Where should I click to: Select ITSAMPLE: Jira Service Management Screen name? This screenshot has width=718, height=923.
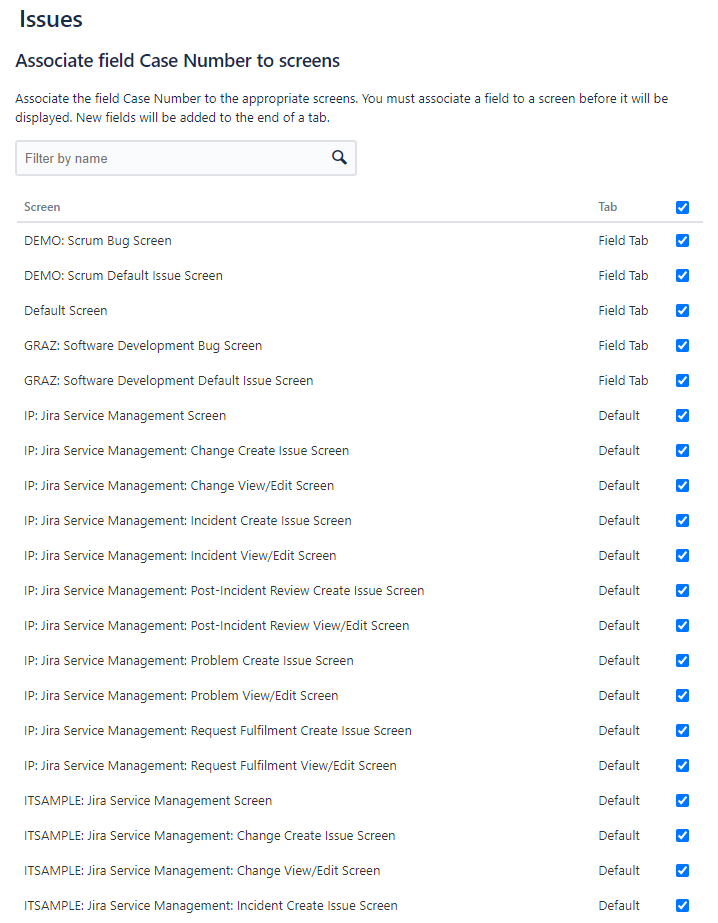coord(148,801)
